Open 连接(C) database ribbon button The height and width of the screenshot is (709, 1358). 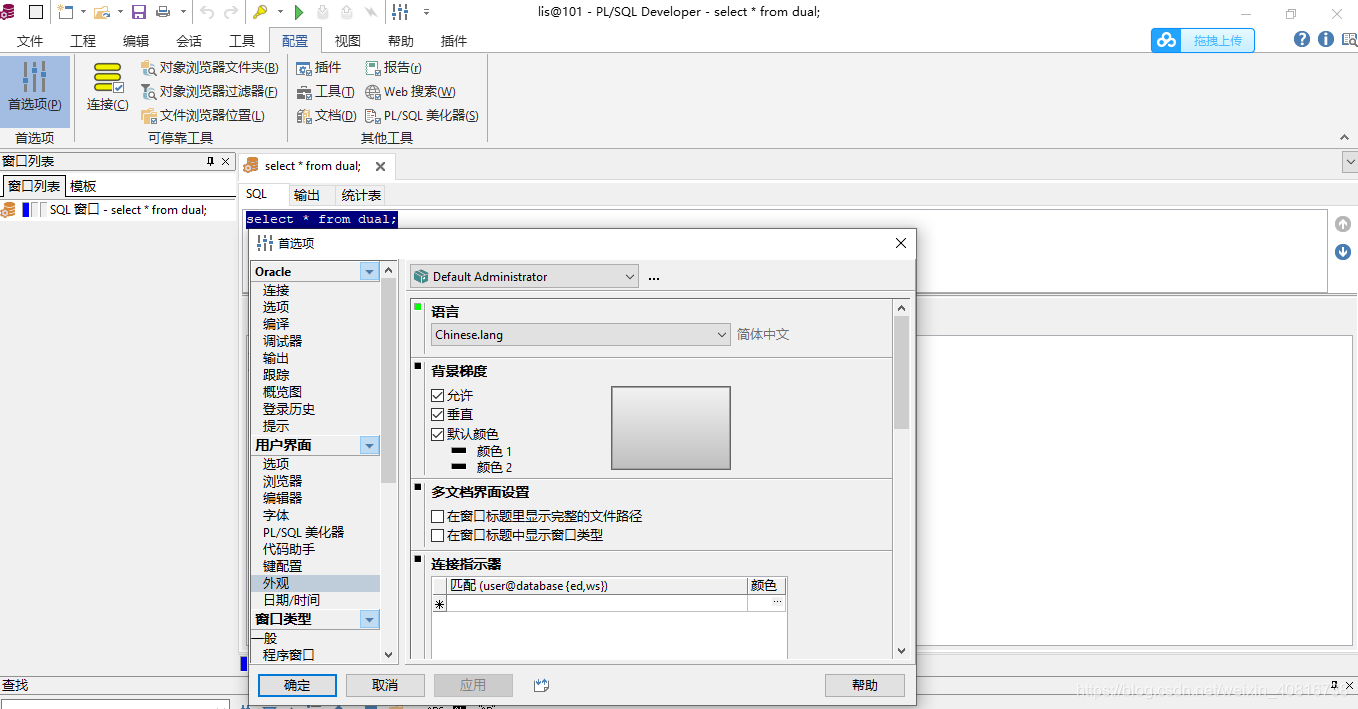pos(107,86)
